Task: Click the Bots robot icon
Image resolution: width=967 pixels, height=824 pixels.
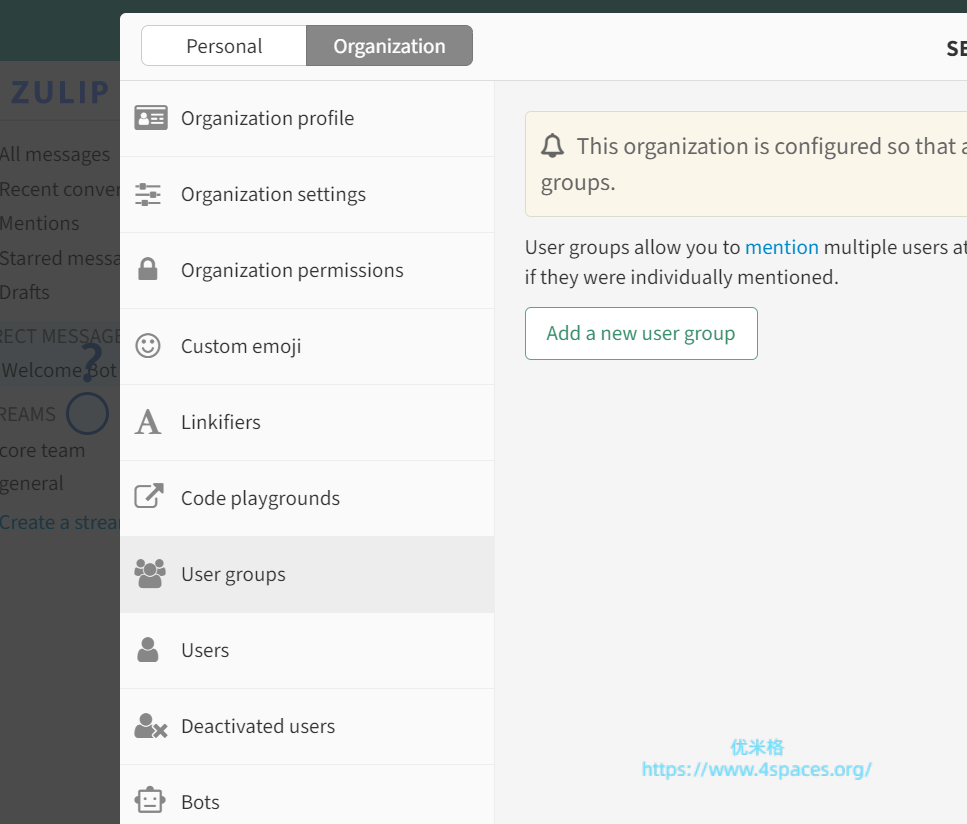Action: click(x=149, y=801)
